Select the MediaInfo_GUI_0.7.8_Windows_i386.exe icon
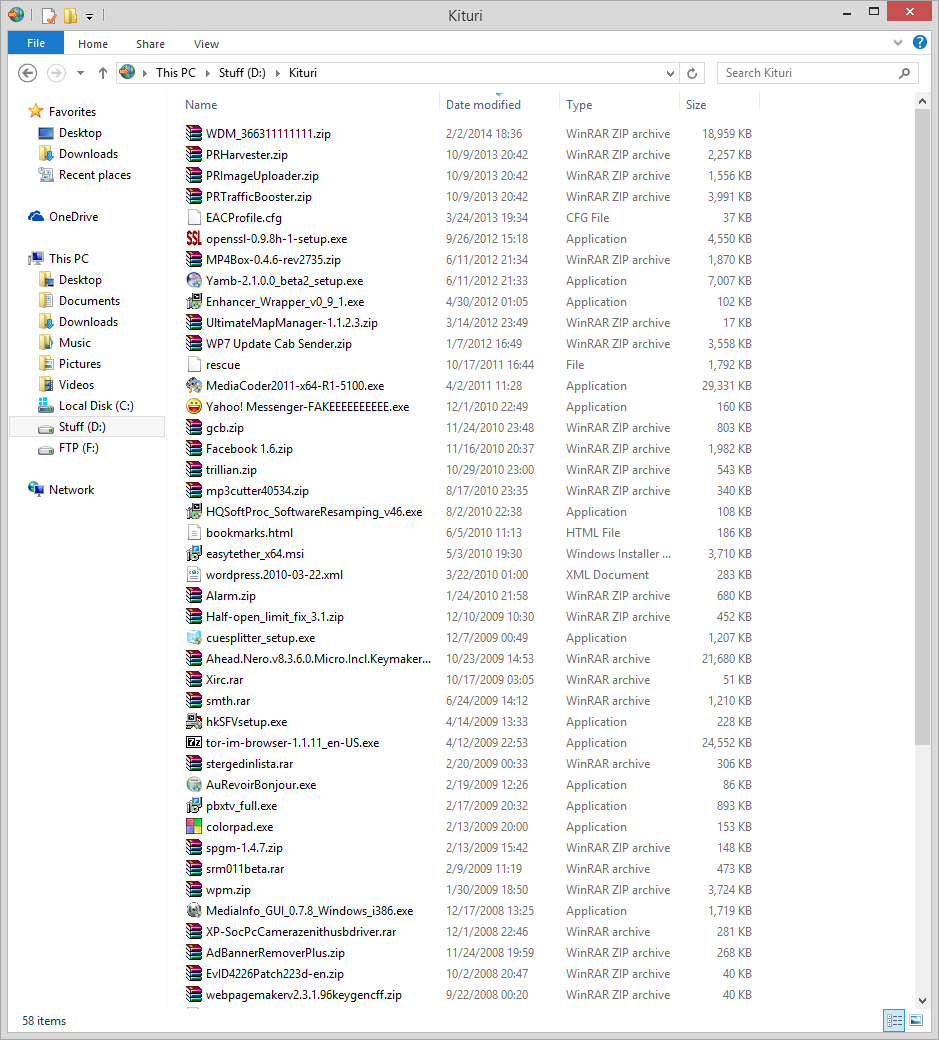 click(194, 911)
